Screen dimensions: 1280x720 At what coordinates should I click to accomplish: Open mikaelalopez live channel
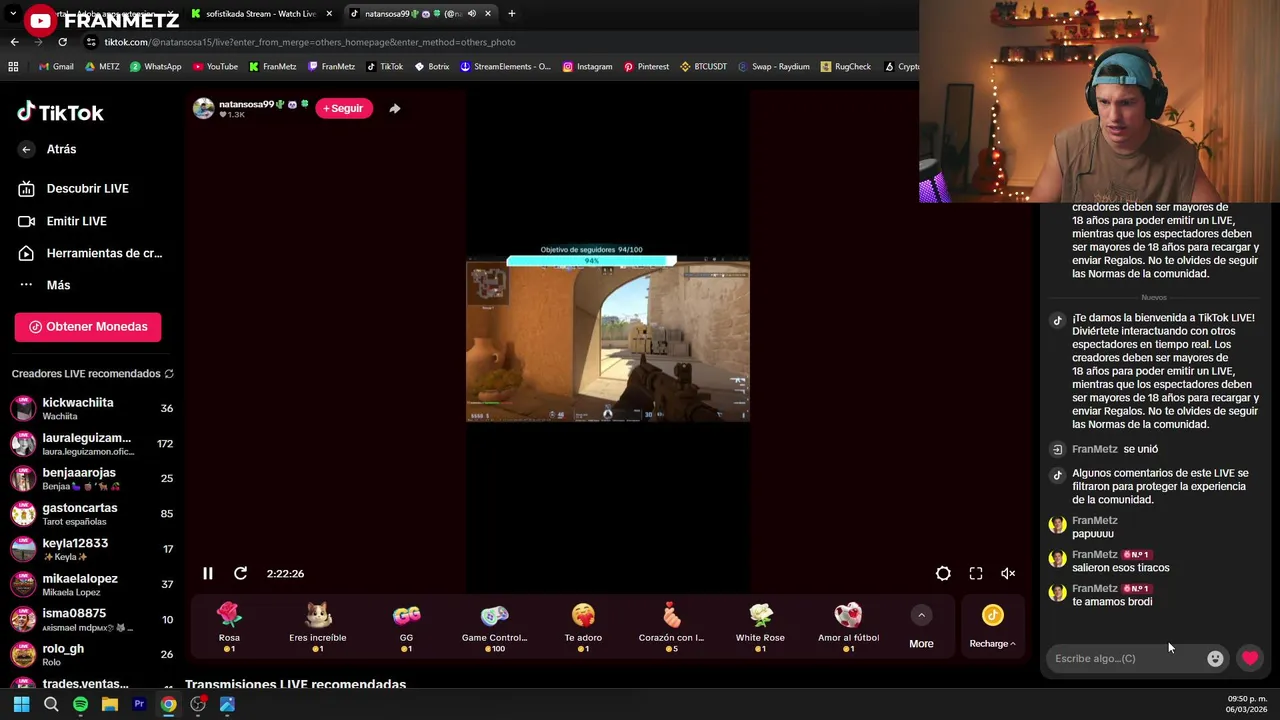[x=92, y=584]
